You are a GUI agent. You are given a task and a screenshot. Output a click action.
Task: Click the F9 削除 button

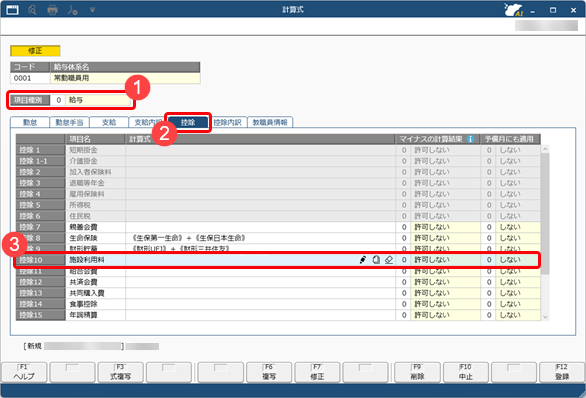pos(417,372)
